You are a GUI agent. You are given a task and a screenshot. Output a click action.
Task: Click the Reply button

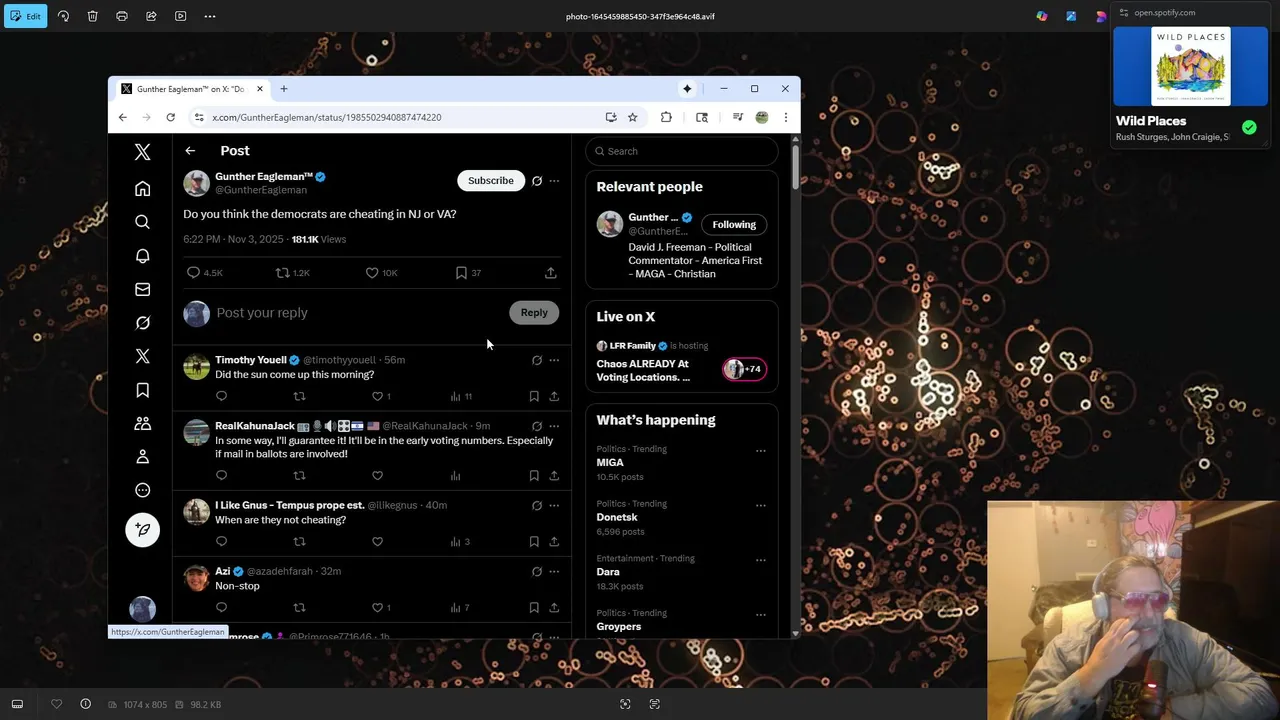(x=534, y=313)
